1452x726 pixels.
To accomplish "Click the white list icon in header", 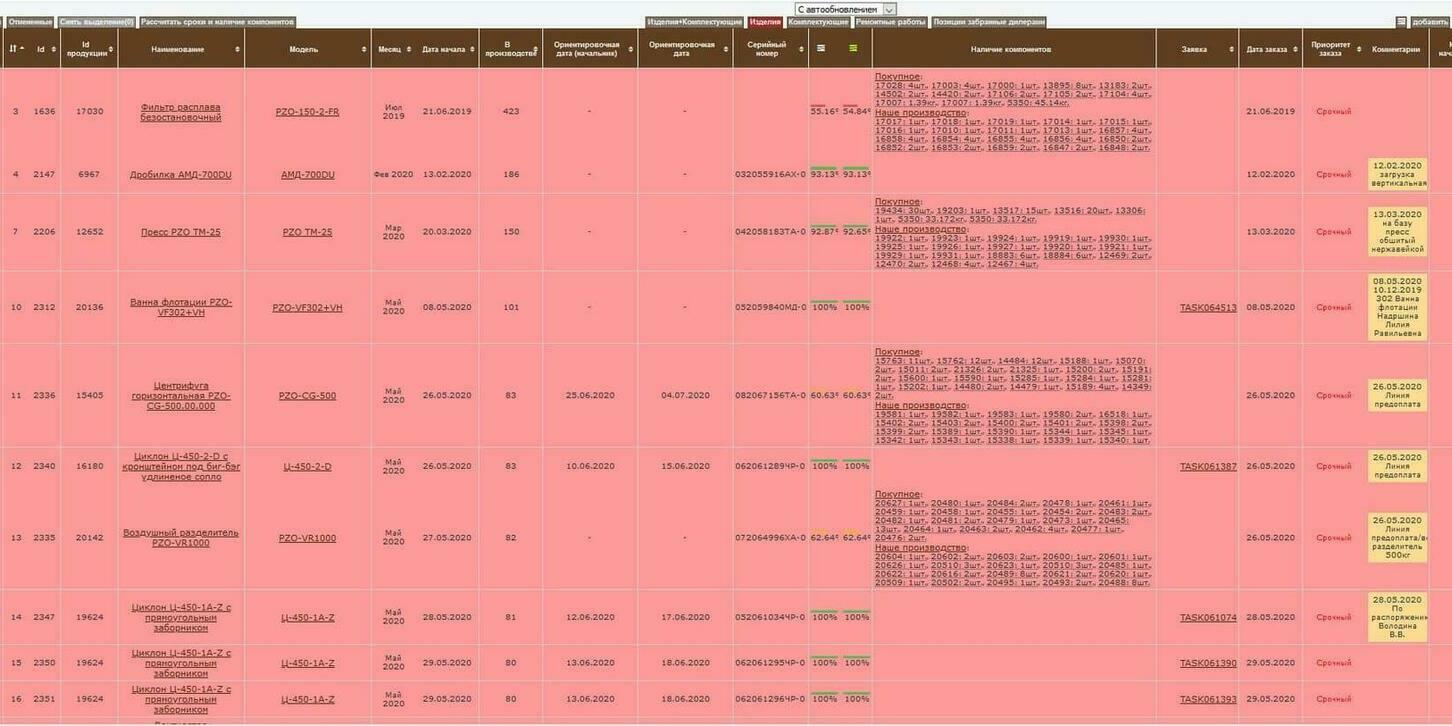I will [x=821, y=48].
